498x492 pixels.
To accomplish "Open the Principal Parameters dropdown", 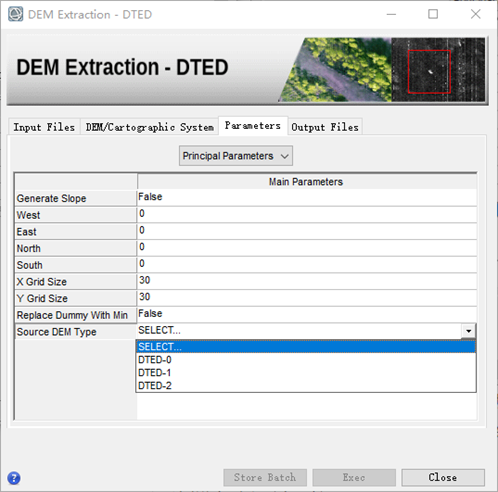I will pyautogui.click(x=236, y=156).
